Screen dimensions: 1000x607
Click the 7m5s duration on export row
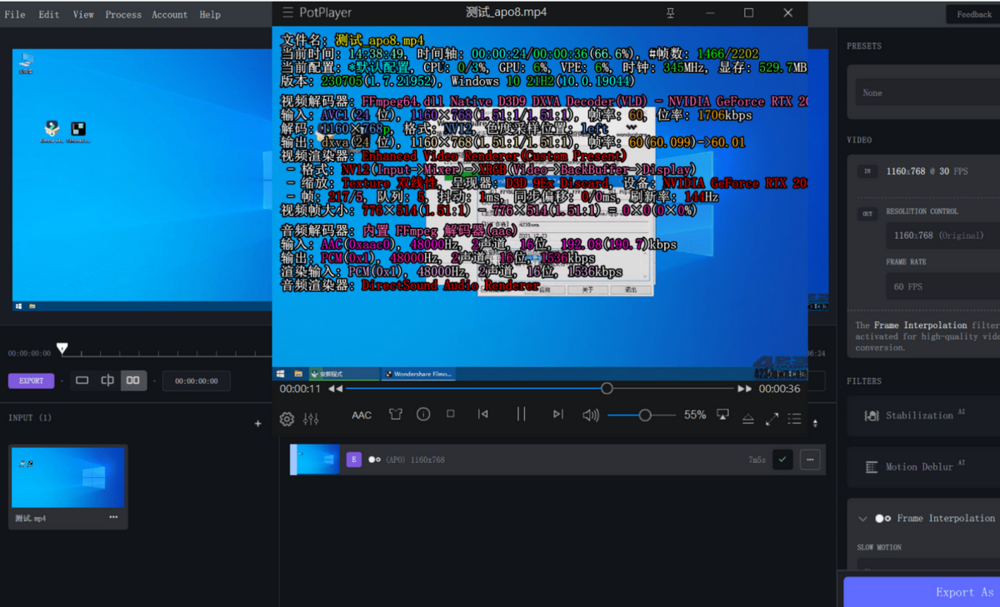click(756, 459)
